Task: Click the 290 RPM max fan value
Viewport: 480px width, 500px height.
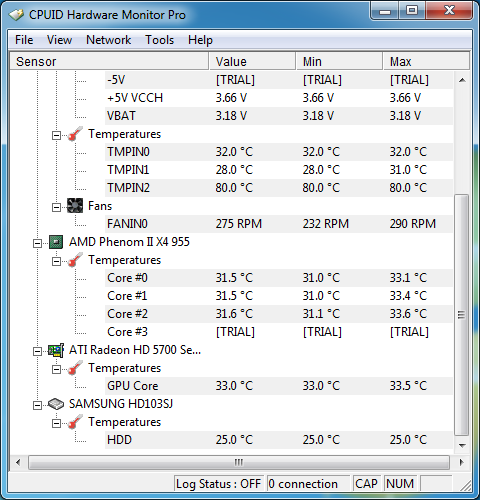Action: click(x=413, y=224)
